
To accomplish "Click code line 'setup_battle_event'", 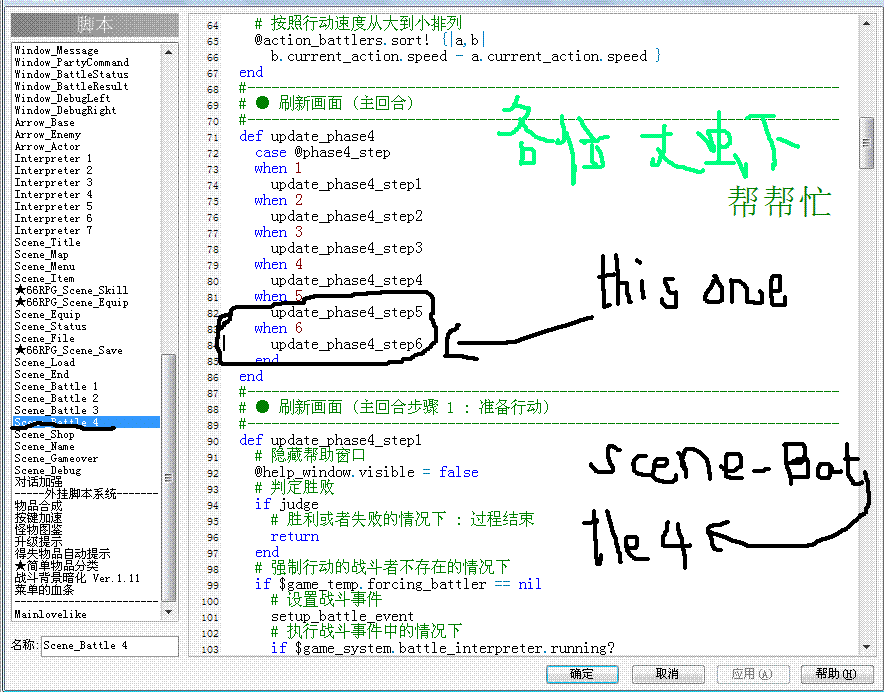I will pos(342,616).
